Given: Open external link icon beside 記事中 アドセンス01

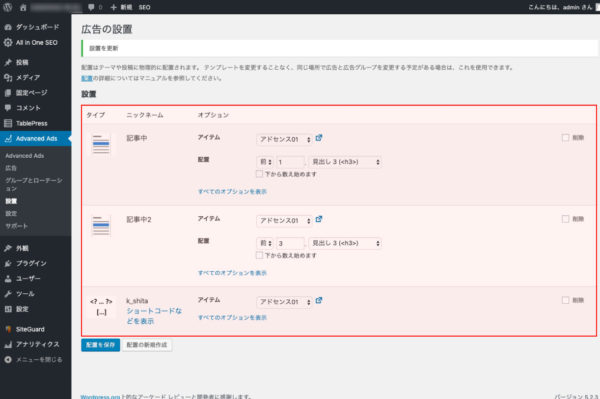Looking at the screenshot, I should [319, 138].
